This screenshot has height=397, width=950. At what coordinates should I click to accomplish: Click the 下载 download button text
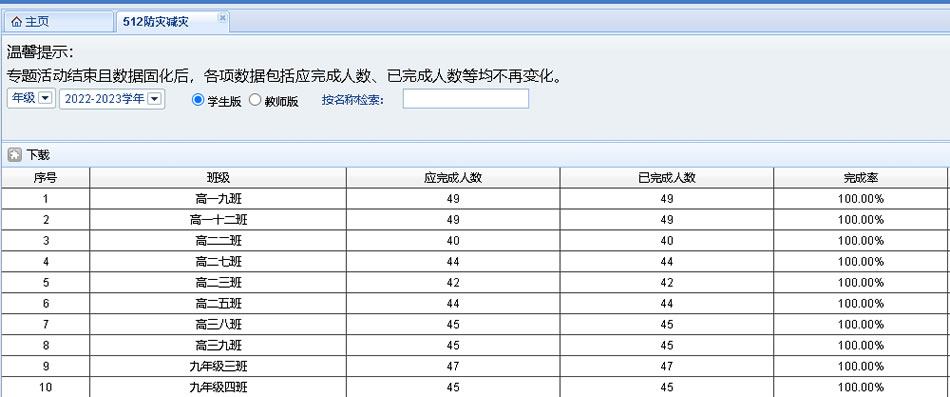tap(38, 155)
